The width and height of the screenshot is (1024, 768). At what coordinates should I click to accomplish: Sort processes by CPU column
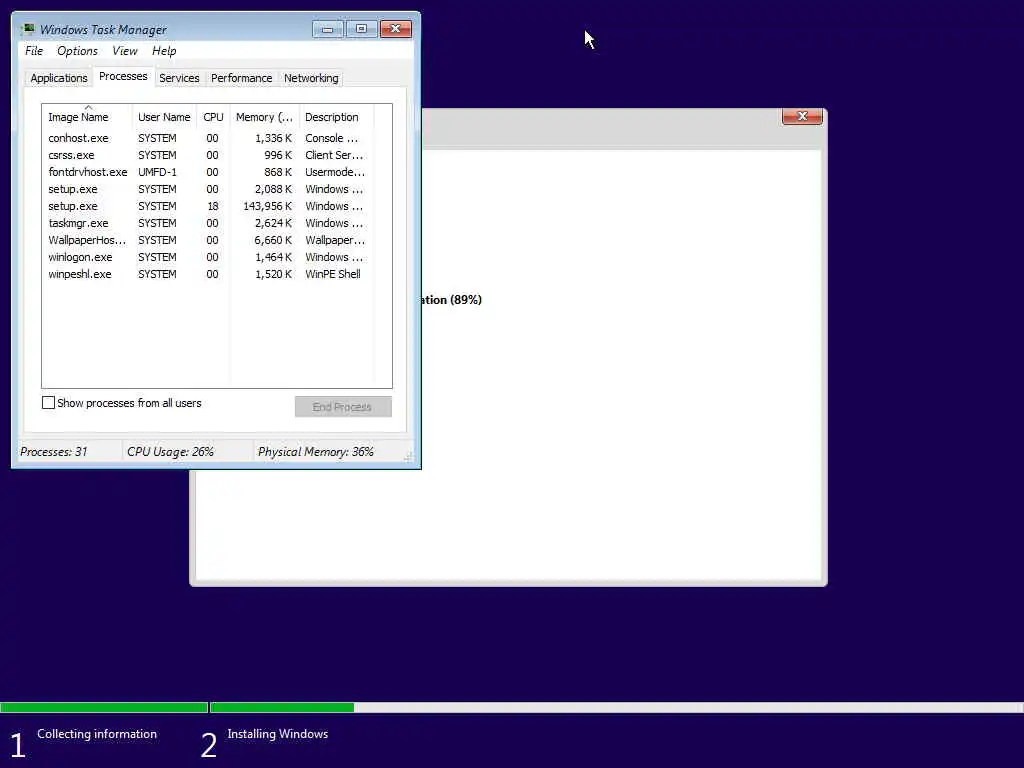pos(213,117)
